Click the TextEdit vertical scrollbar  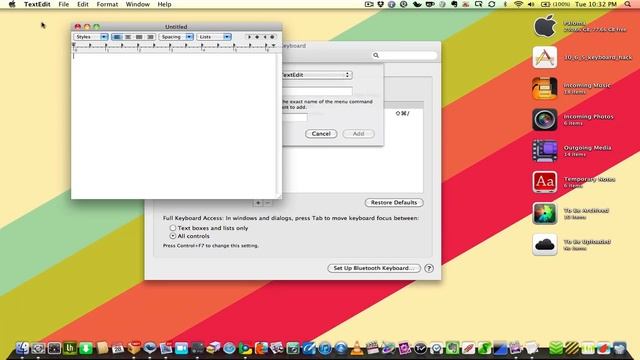tap(279, 124)
